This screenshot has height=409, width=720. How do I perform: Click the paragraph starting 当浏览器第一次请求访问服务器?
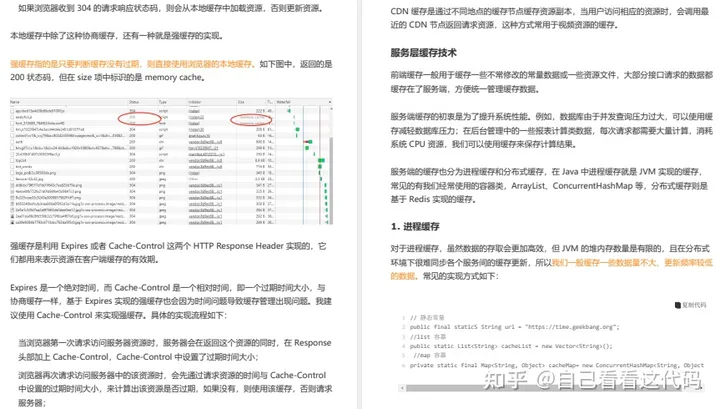(x=174, y=350)
